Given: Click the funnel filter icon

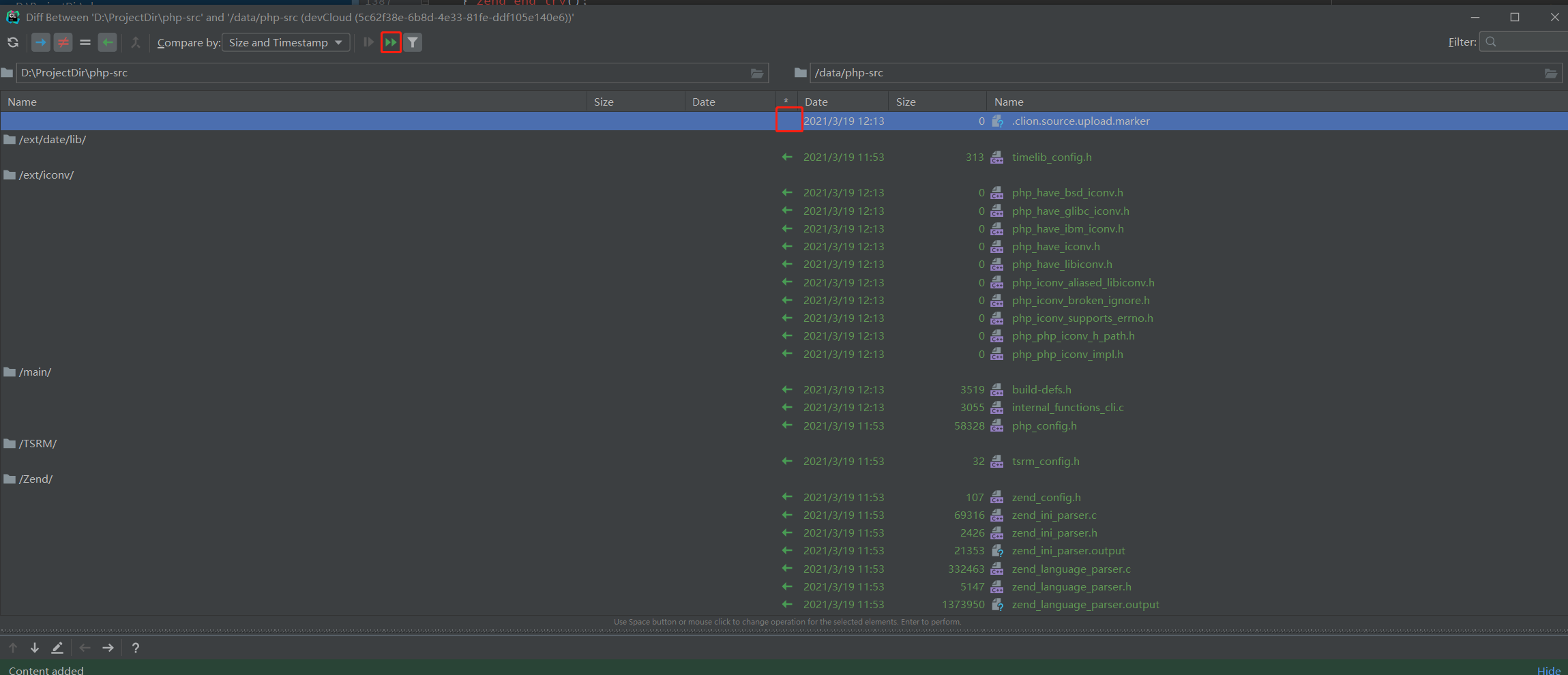Looking at the screenshot, I should tap(413, 42).
